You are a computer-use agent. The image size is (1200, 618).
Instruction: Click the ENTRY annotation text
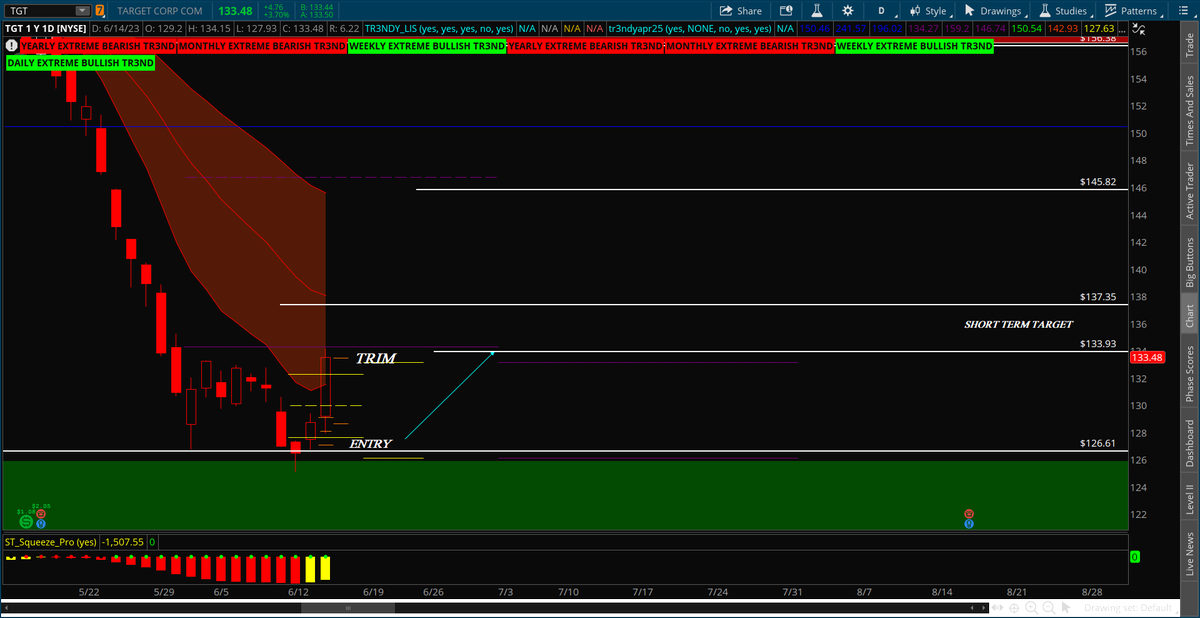click(370, 443)
